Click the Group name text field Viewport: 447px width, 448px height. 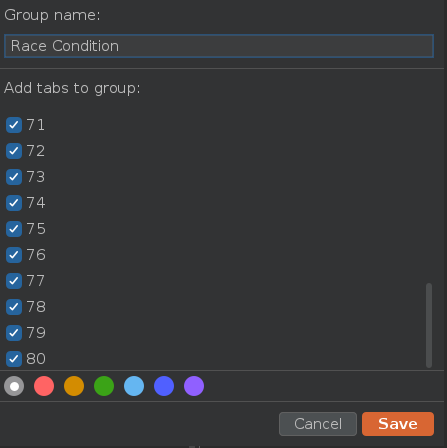219,46
